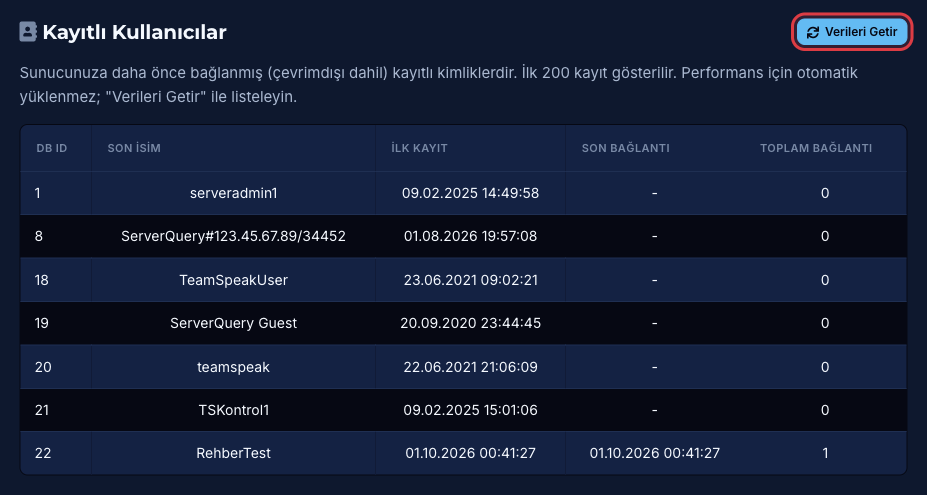Select the ServerQuery#123.45.67.89/34452 name cell
The height and width of the screenshot is (495, 927).
pyautogui.click(x=234, y=236)
